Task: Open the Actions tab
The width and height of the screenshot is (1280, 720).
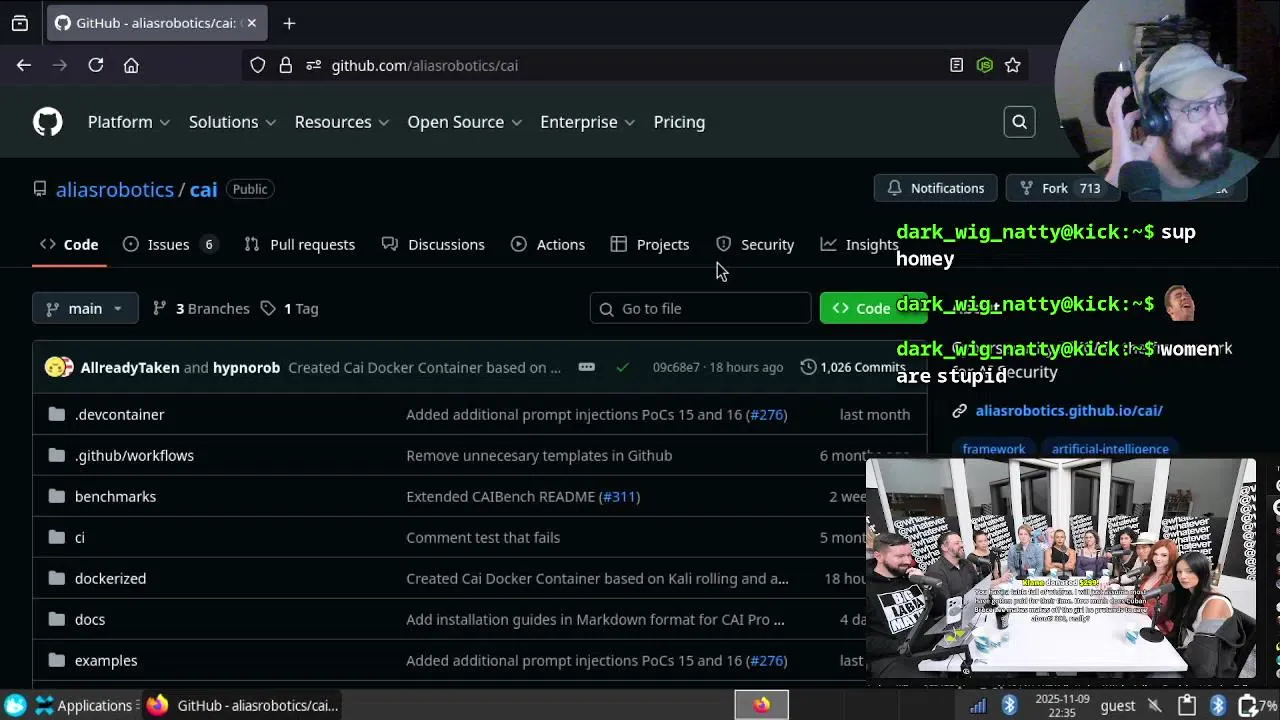Action: click(548, 244)
